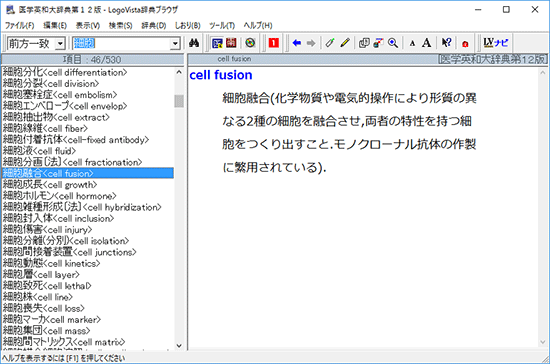Go back with the blue left arrow
The image size is (550, 364).
297,43
